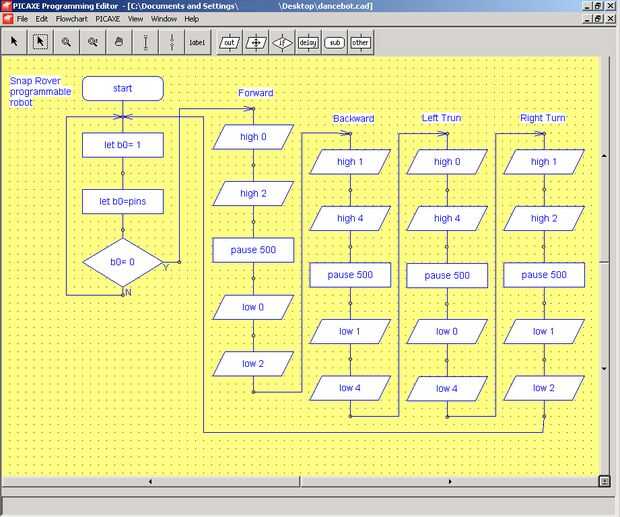
Task: Select 'high 2' block under Right Turn
Action: point(544,219)
